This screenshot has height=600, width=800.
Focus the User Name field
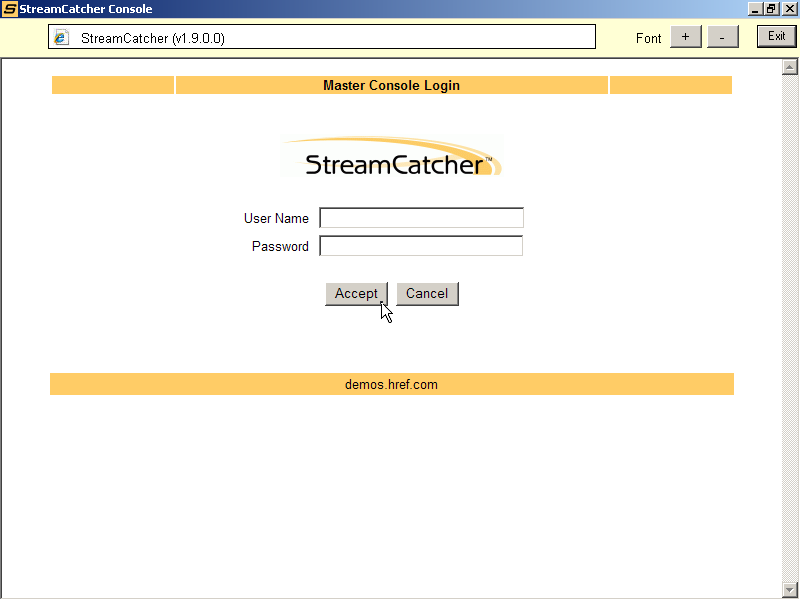421,218
